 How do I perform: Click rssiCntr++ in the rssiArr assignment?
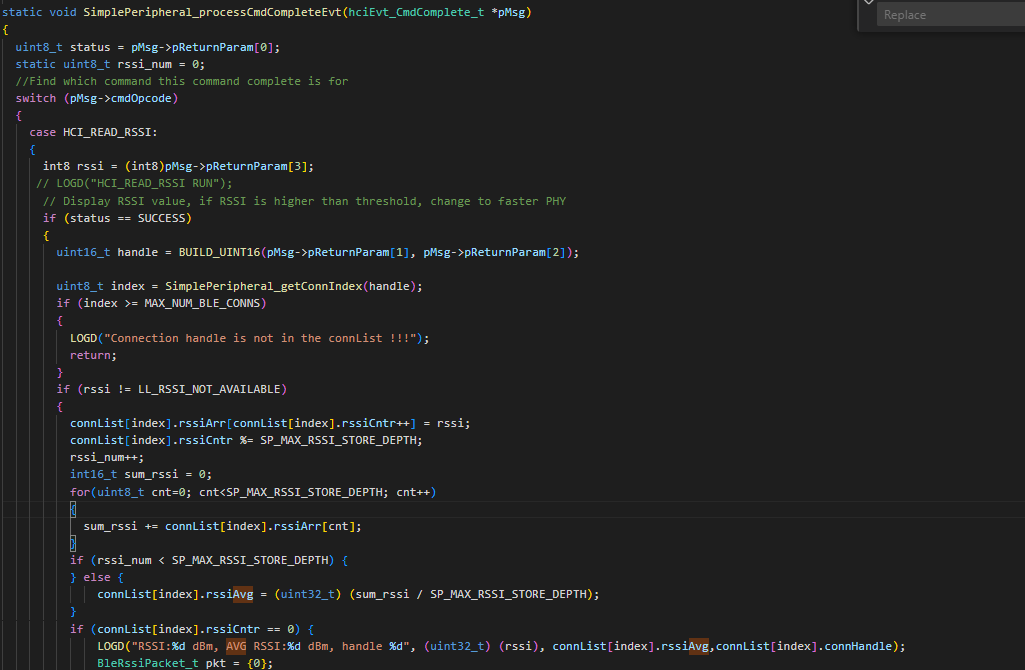[x=376, y=423]
